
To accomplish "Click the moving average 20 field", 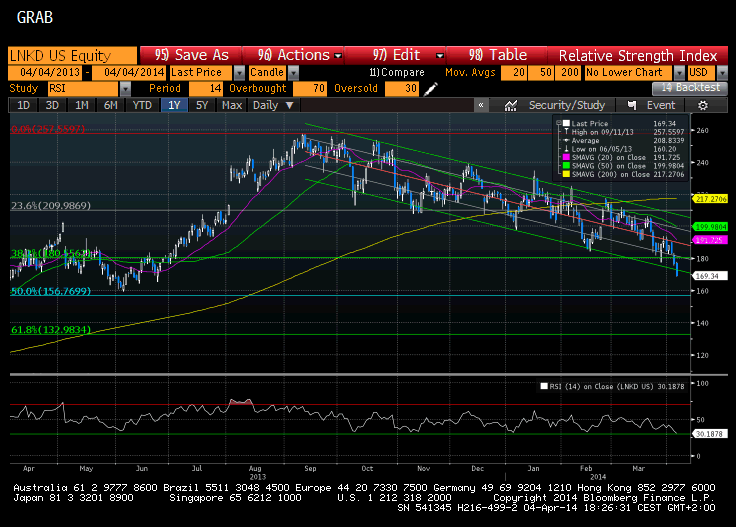I will pyautogui.click(x=514, y=73).
